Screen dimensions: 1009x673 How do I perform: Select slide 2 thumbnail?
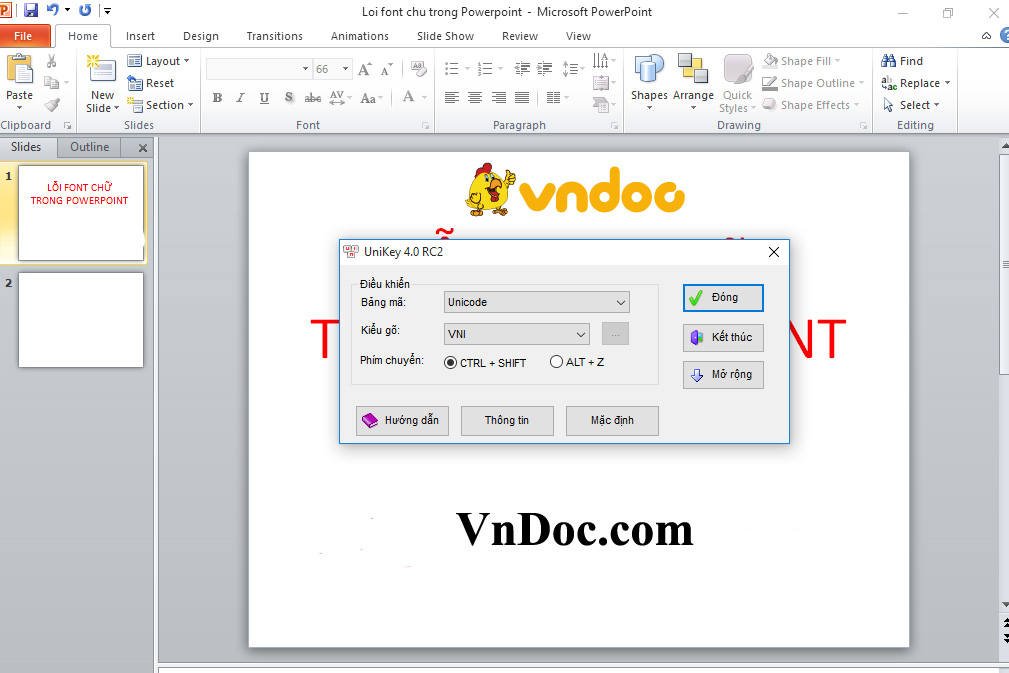coord(81,319)
